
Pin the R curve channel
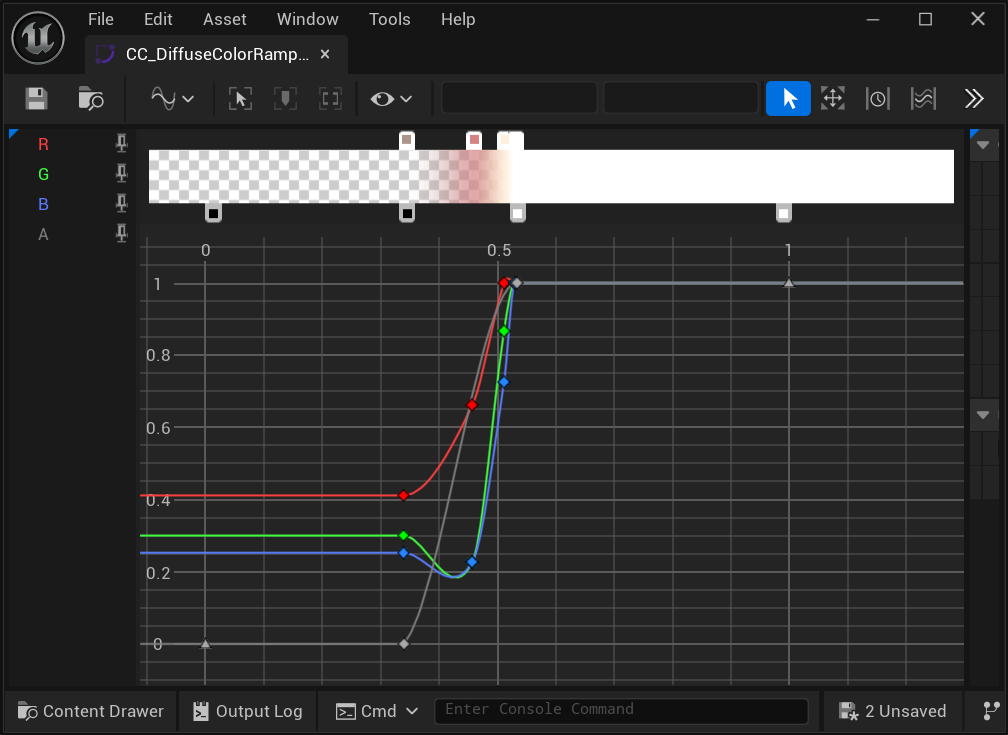(122, 143)
